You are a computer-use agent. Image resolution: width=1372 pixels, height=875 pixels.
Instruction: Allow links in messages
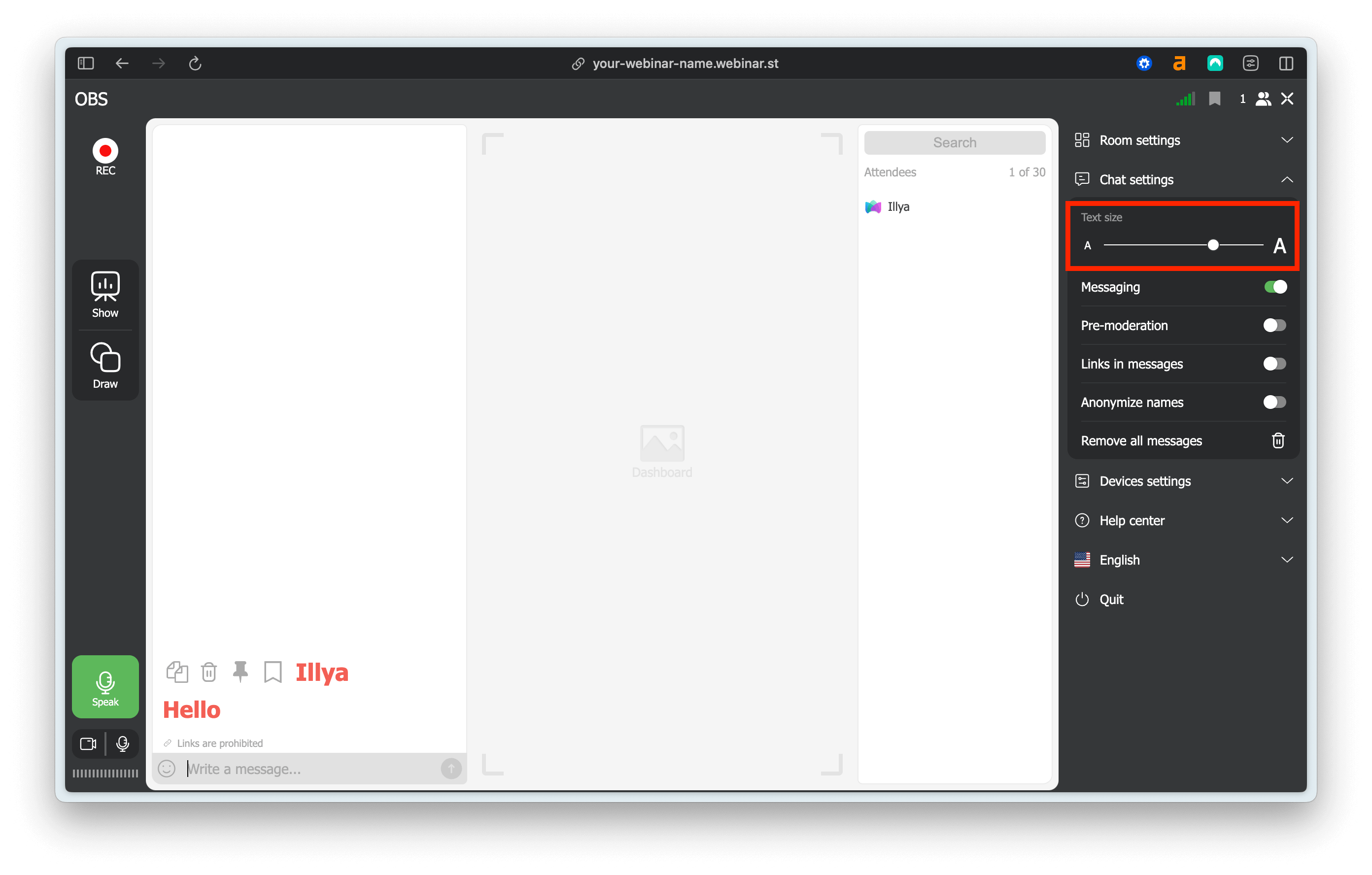tap(1274, 364)
